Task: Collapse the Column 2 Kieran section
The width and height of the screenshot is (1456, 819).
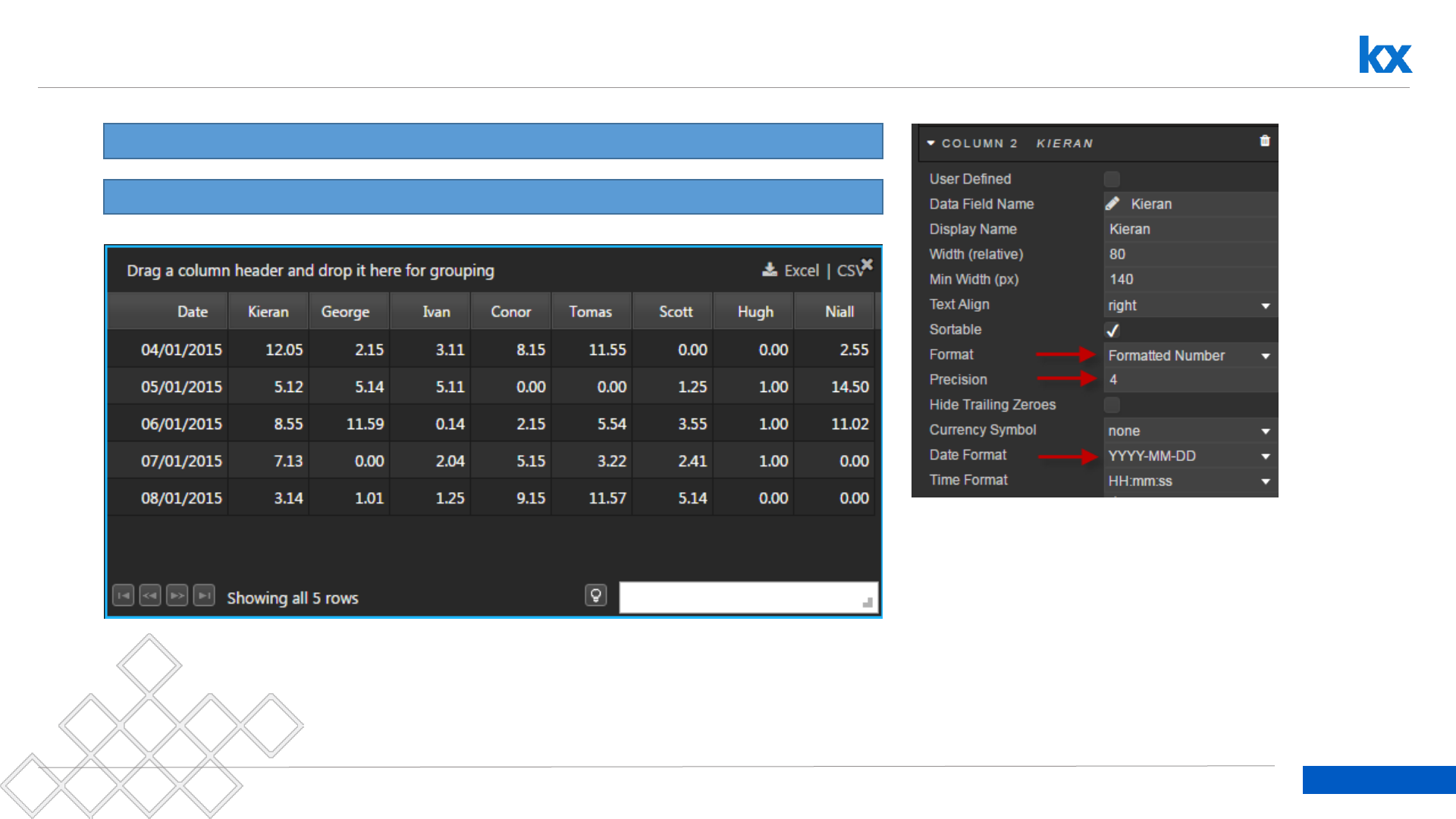Action: pos(931,143)
